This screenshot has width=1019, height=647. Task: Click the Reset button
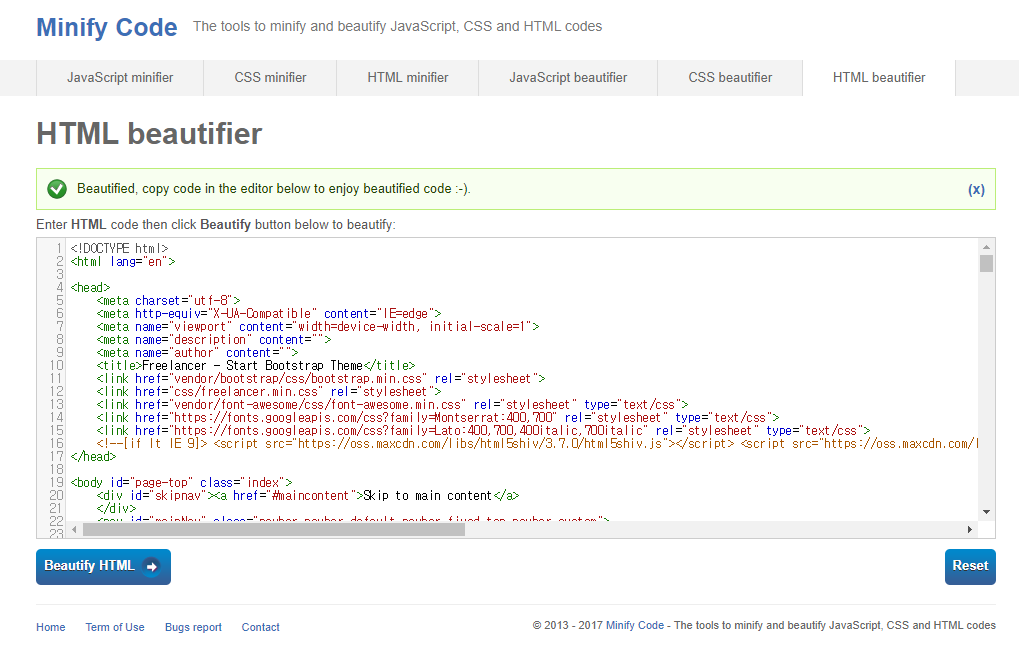(970, 566)
